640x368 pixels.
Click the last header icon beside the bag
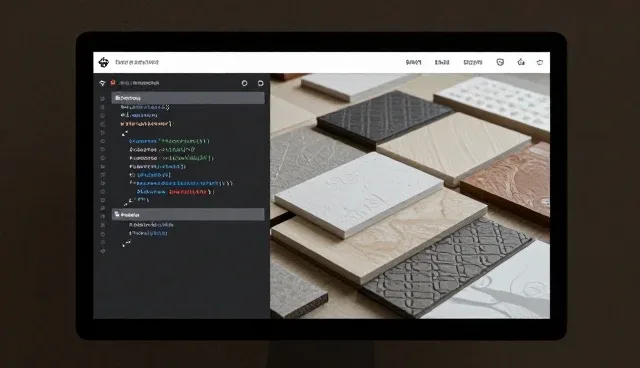pos(540,62)
